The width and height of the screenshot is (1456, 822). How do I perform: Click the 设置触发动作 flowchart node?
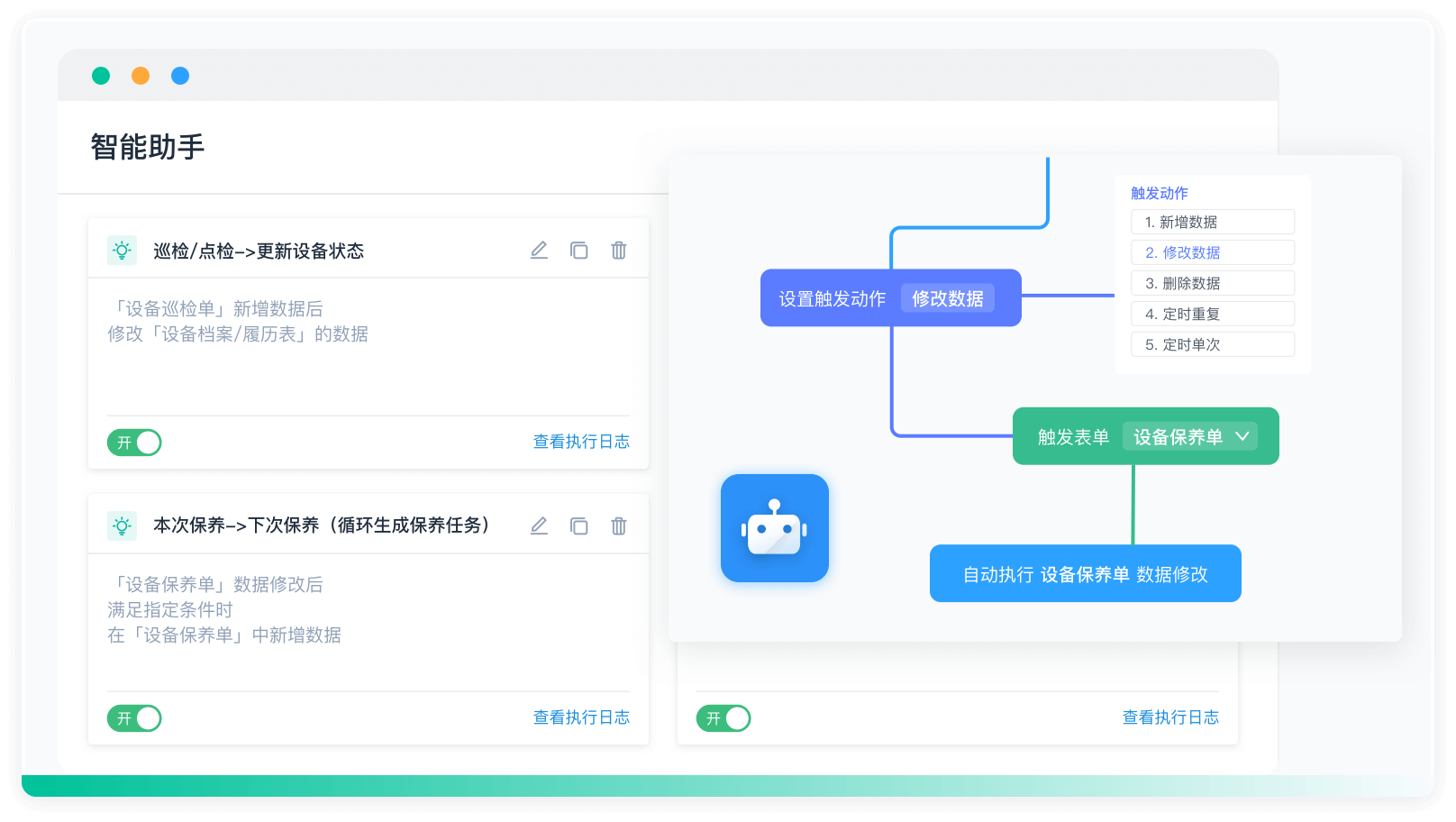coord(831,297)
